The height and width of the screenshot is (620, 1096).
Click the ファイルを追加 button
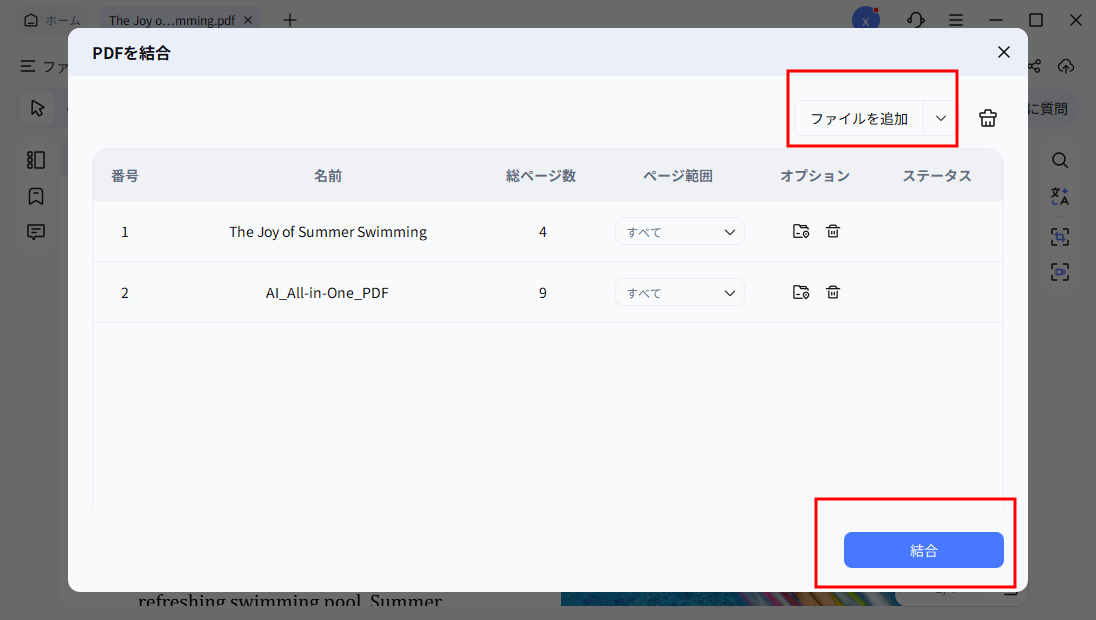pos(859,118)
